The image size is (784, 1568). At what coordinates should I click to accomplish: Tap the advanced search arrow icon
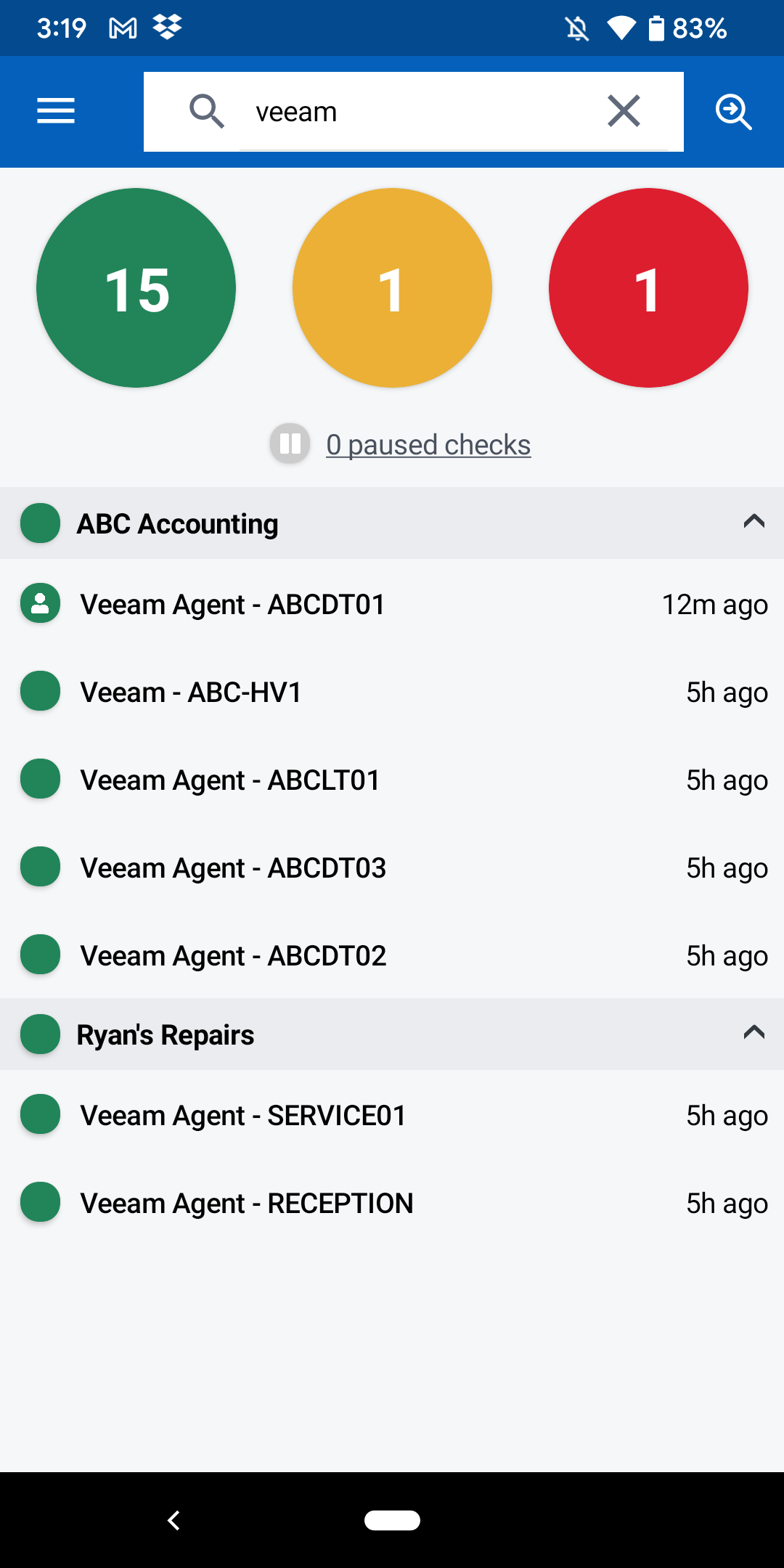point(733,112)
